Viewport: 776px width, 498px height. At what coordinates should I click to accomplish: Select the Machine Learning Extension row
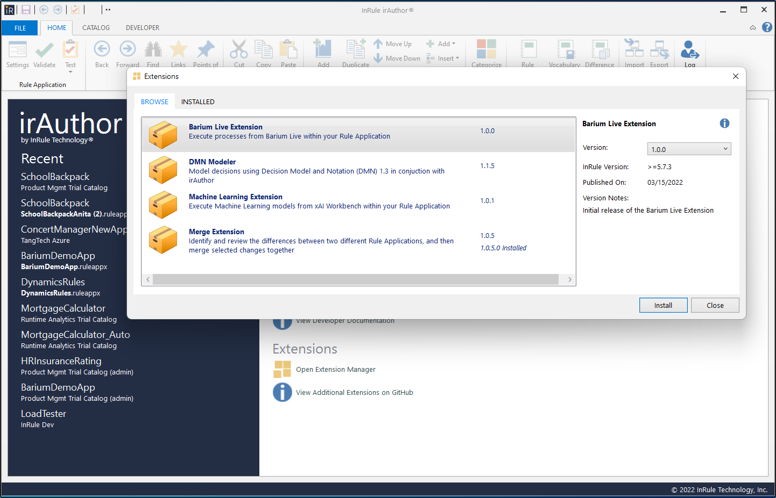tap(358, 204)
